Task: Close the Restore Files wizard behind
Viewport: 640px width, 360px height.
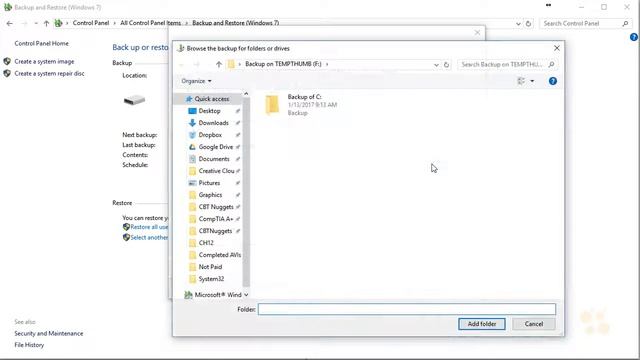Action: point(477,32)
